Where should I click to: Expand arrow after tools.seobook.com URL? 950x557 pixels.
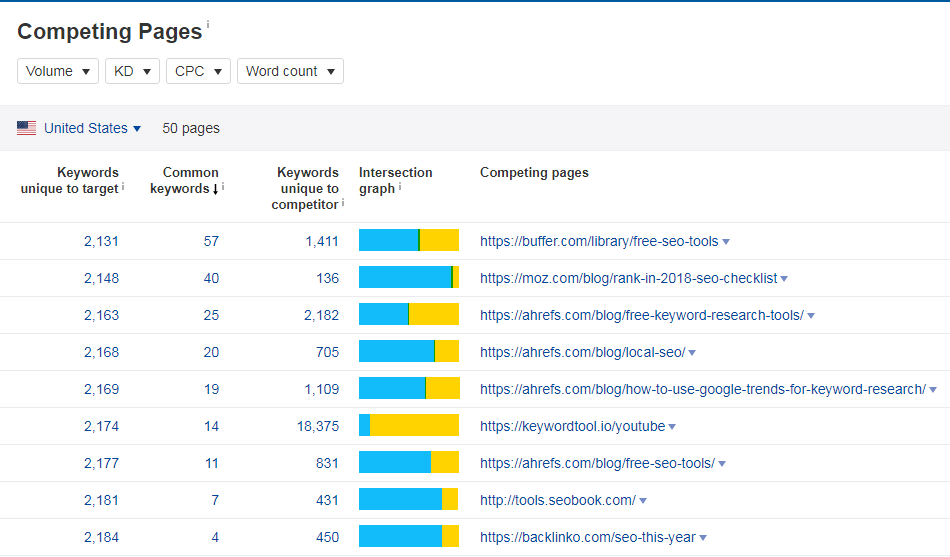click(x=643, y=501)
